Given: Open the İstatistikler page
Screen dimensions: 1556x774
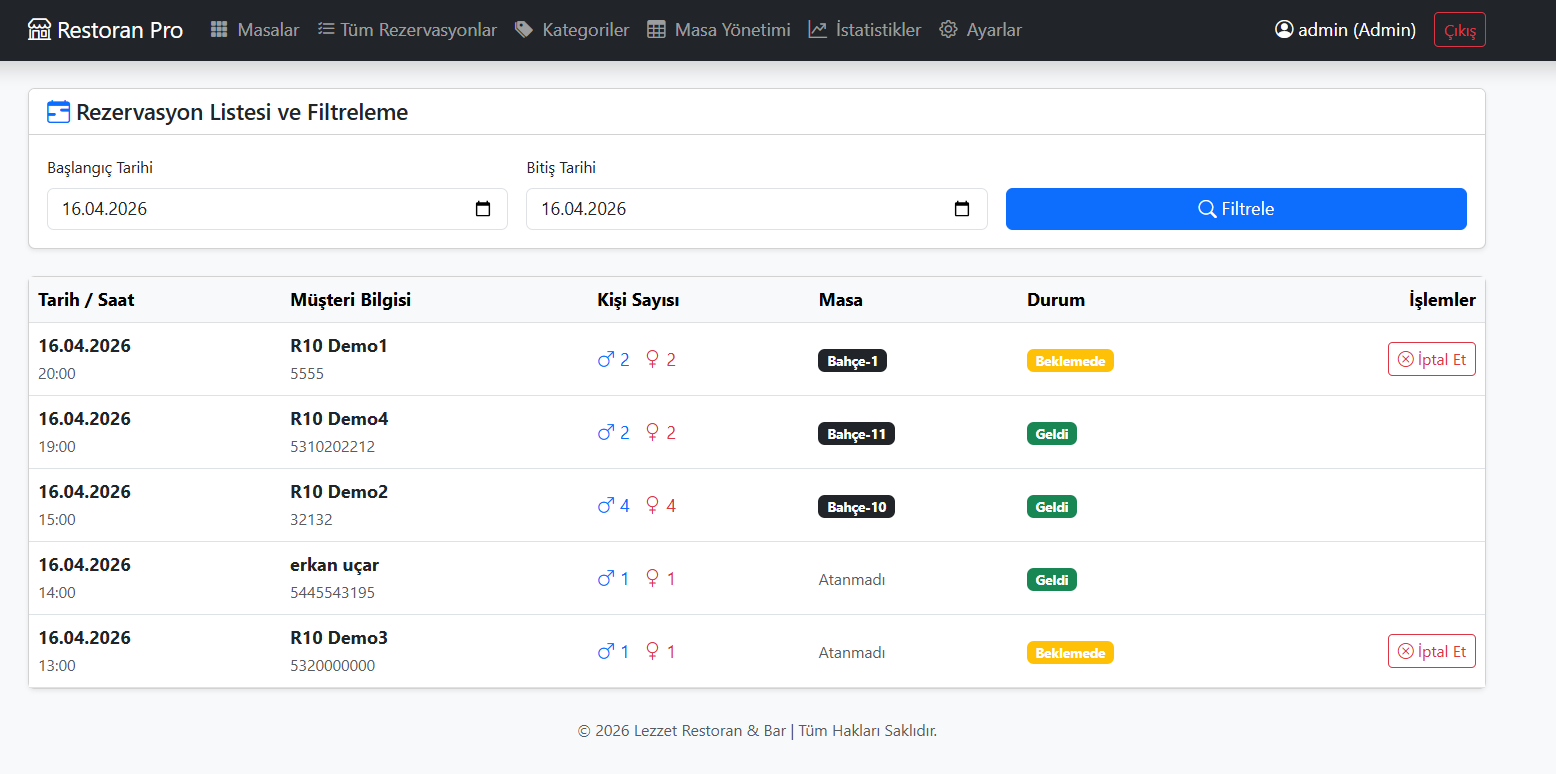Looking at the screenshot, I should pos(865,30).
